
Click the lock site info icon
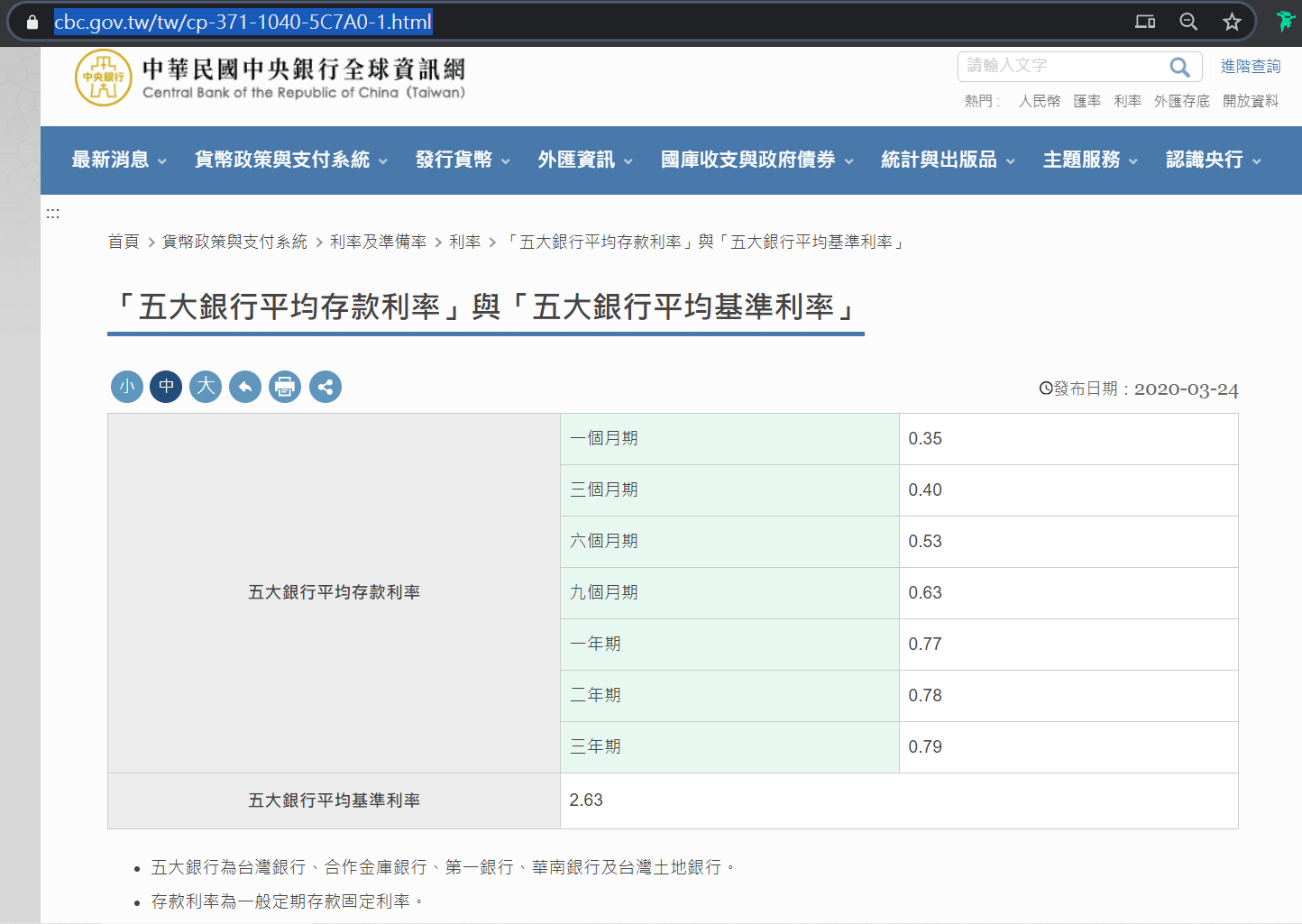32,23
